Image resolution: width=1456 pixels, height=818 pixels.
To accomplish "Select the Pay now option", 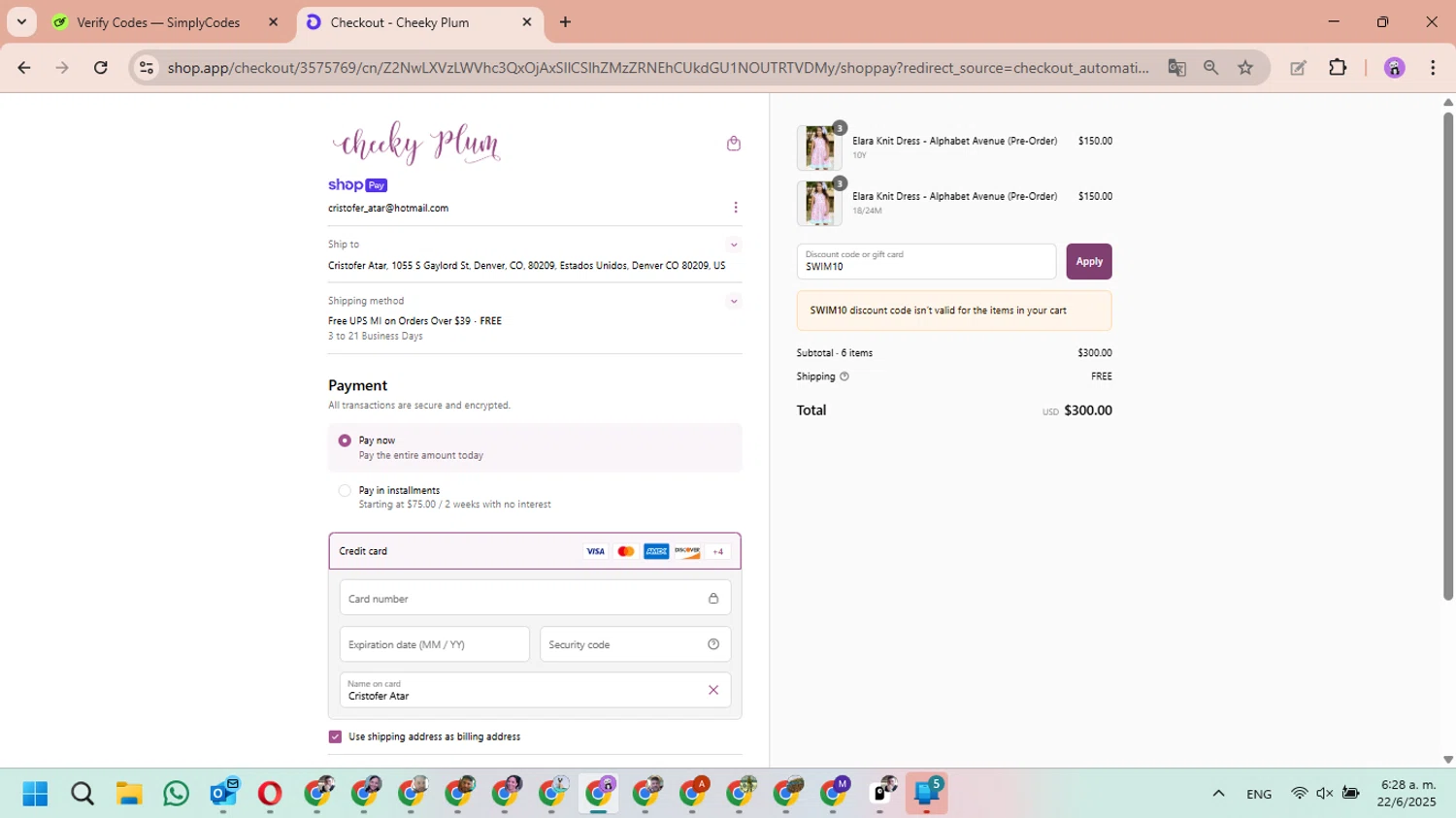I will tap(535, 447).
